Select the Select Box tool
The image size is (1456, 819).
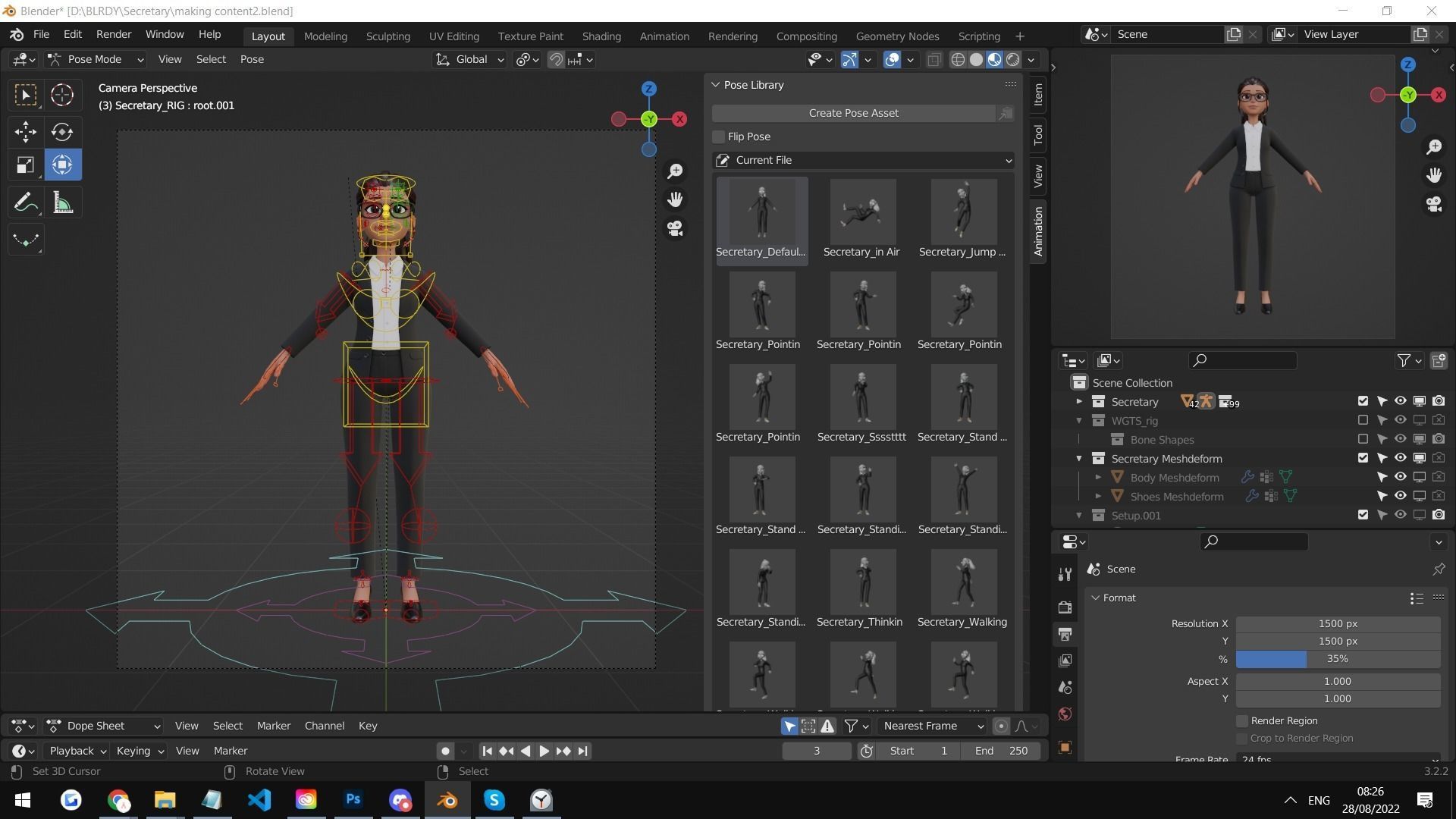click(x=26, y=95)
